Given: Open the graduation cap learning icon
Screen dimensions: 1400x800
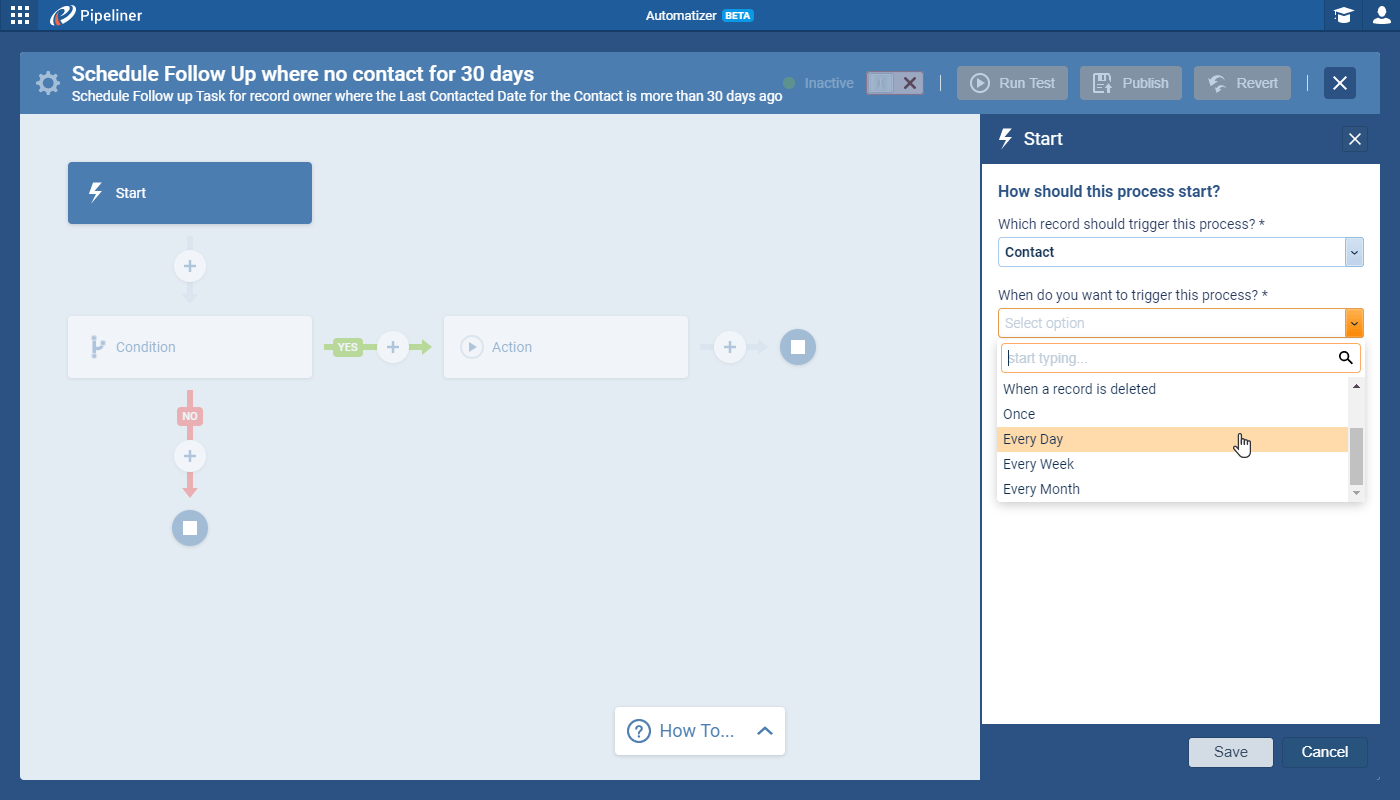Looking at the screenshot, I should (1343, 15).
